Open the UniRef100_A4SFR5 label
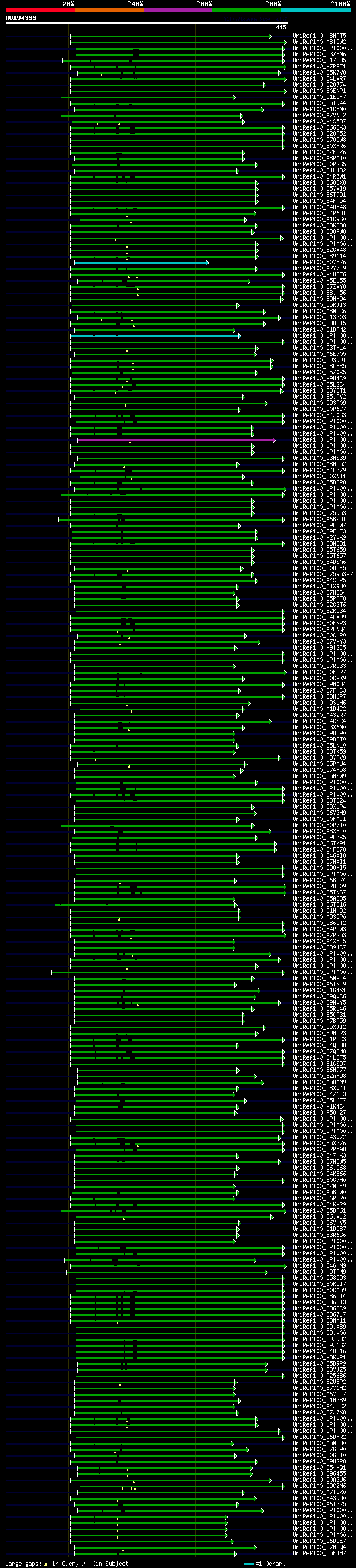This screenshot has height=1568, width=356. tap(319, 581)
